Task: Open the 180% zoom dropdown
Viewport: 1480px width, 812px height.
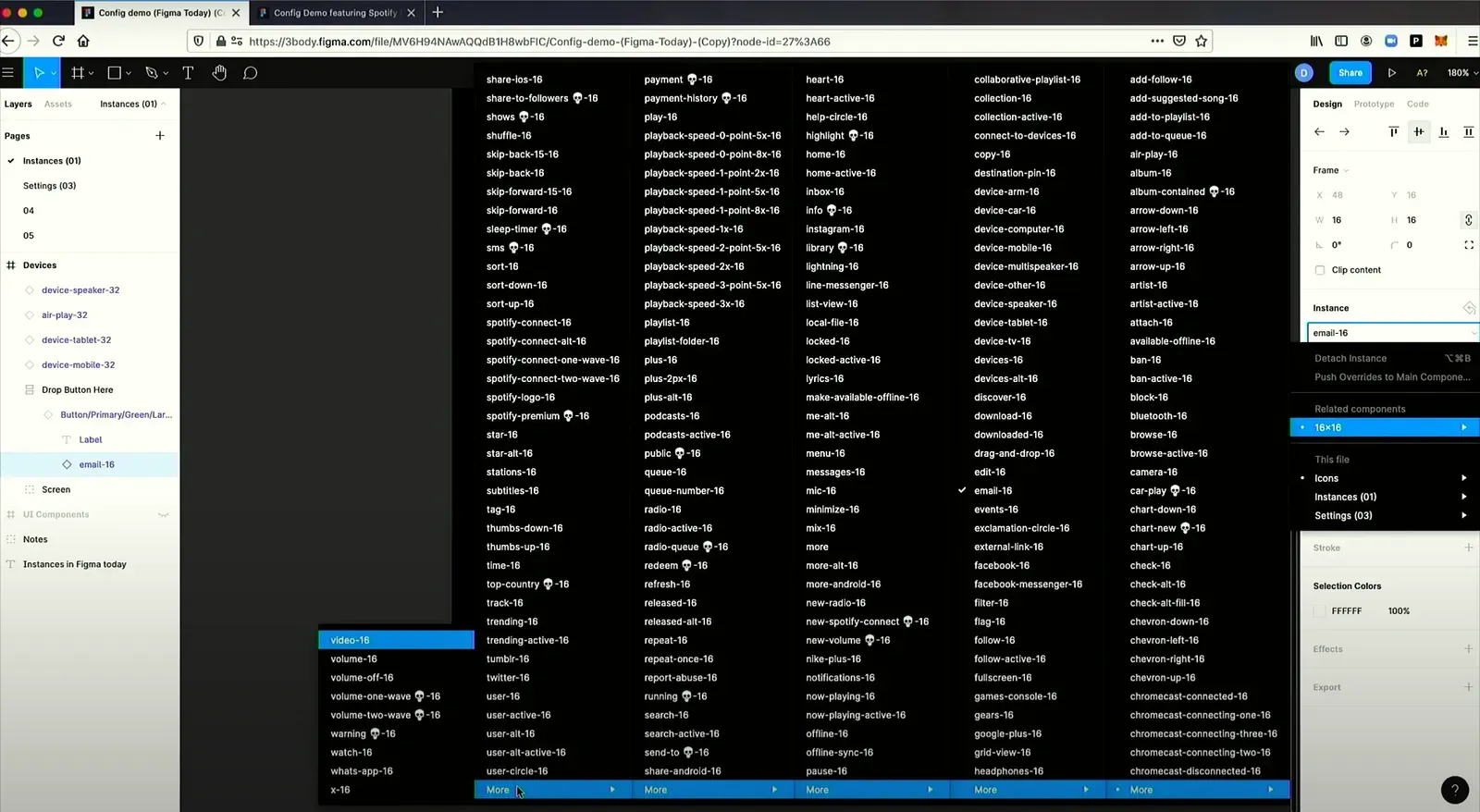Action: [1463, 73]
